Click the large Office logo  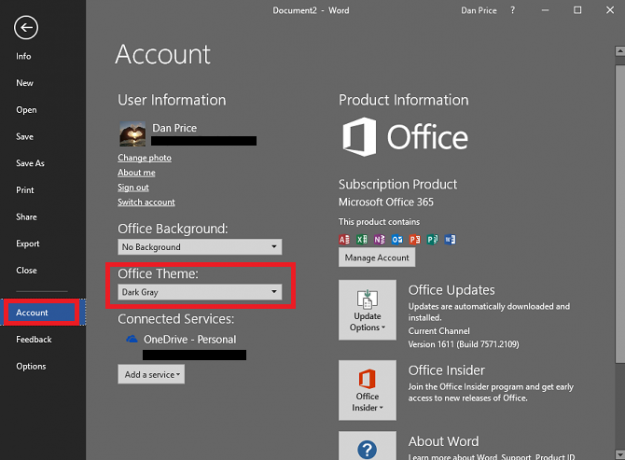click(405, 137)
